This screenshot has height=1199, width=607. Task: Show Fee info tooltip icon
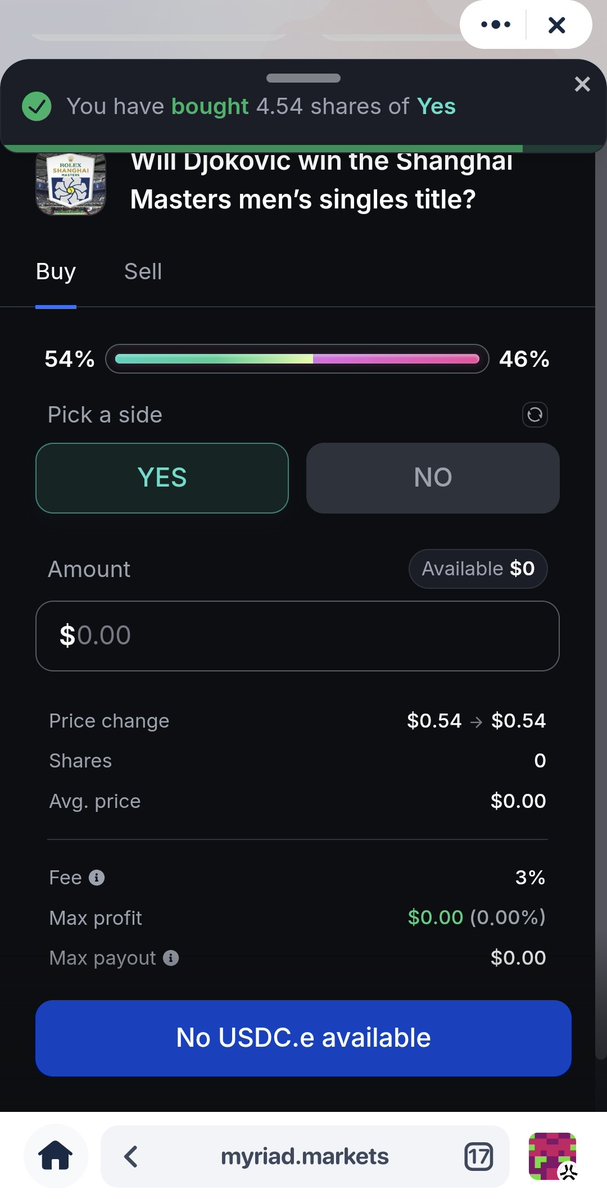click(x=97, y=878)
